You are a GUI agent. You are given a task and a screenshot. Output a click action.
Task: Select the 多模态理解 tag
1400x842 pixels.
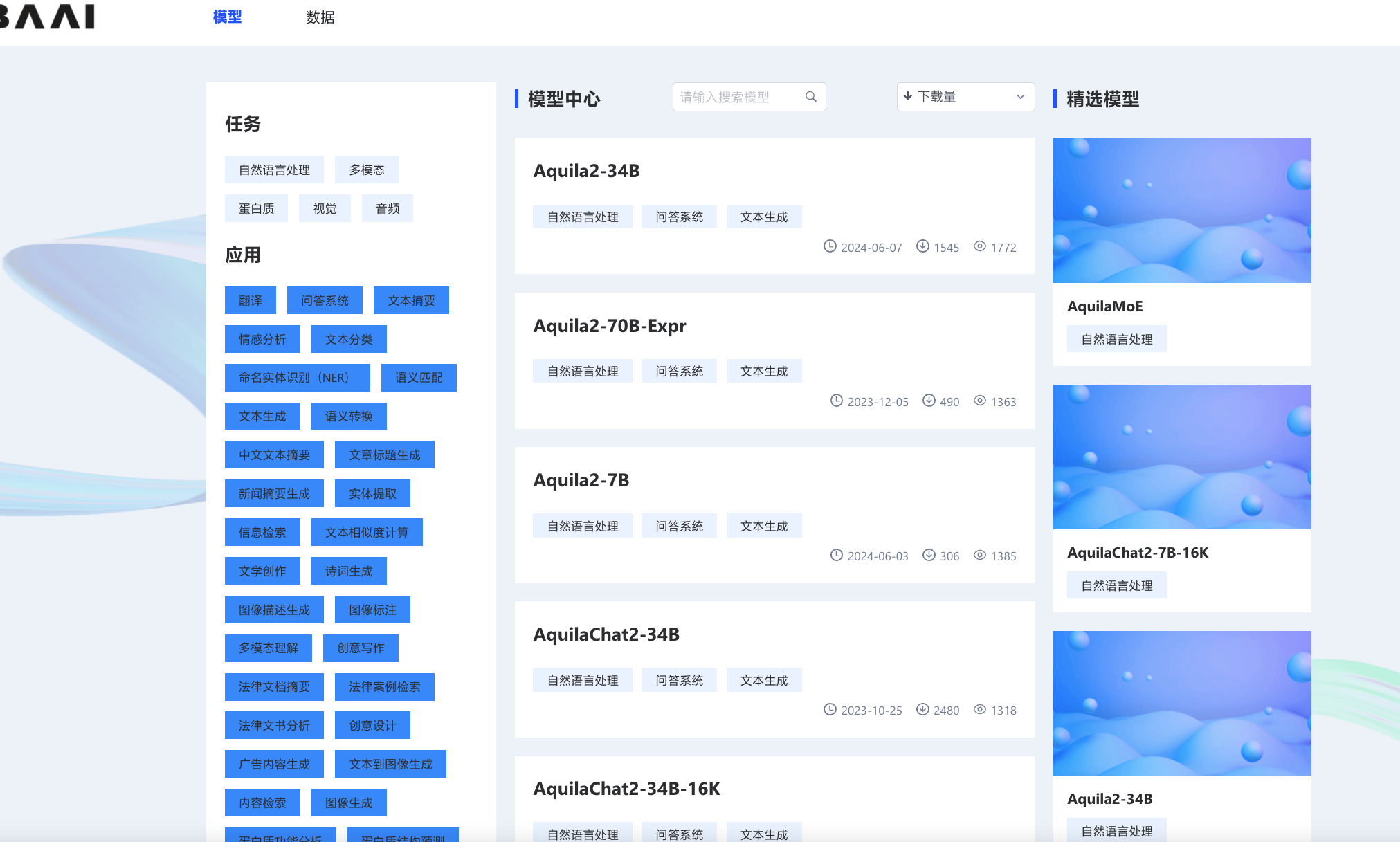(269, 648)
